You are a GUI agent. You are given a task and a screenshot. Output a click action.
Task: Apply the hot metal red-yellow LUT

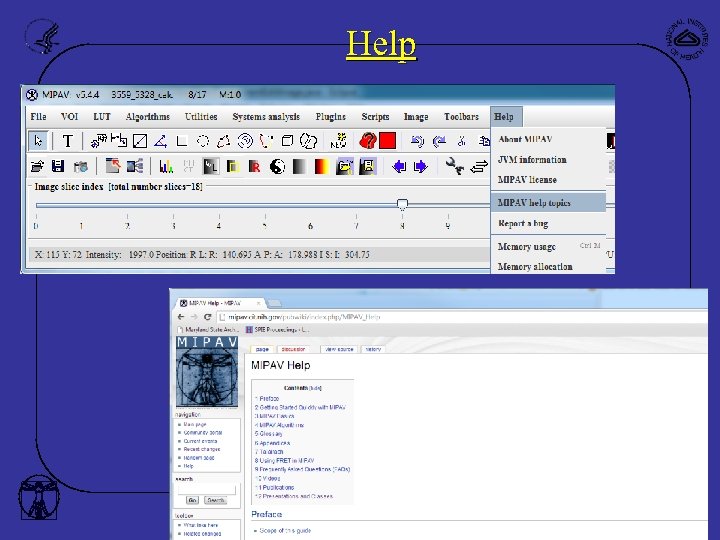tap(321, 166)
